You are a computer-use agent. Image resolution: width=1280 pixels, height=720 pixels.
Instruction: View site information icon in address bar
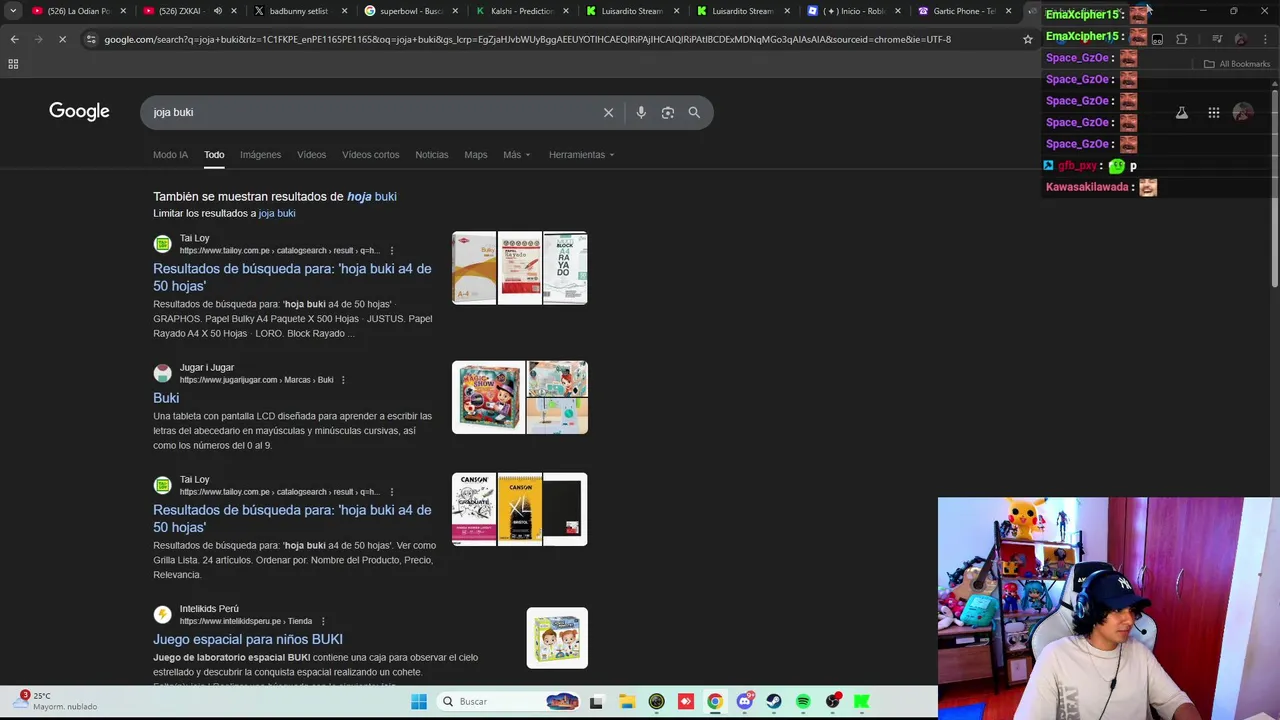point(91,39)
